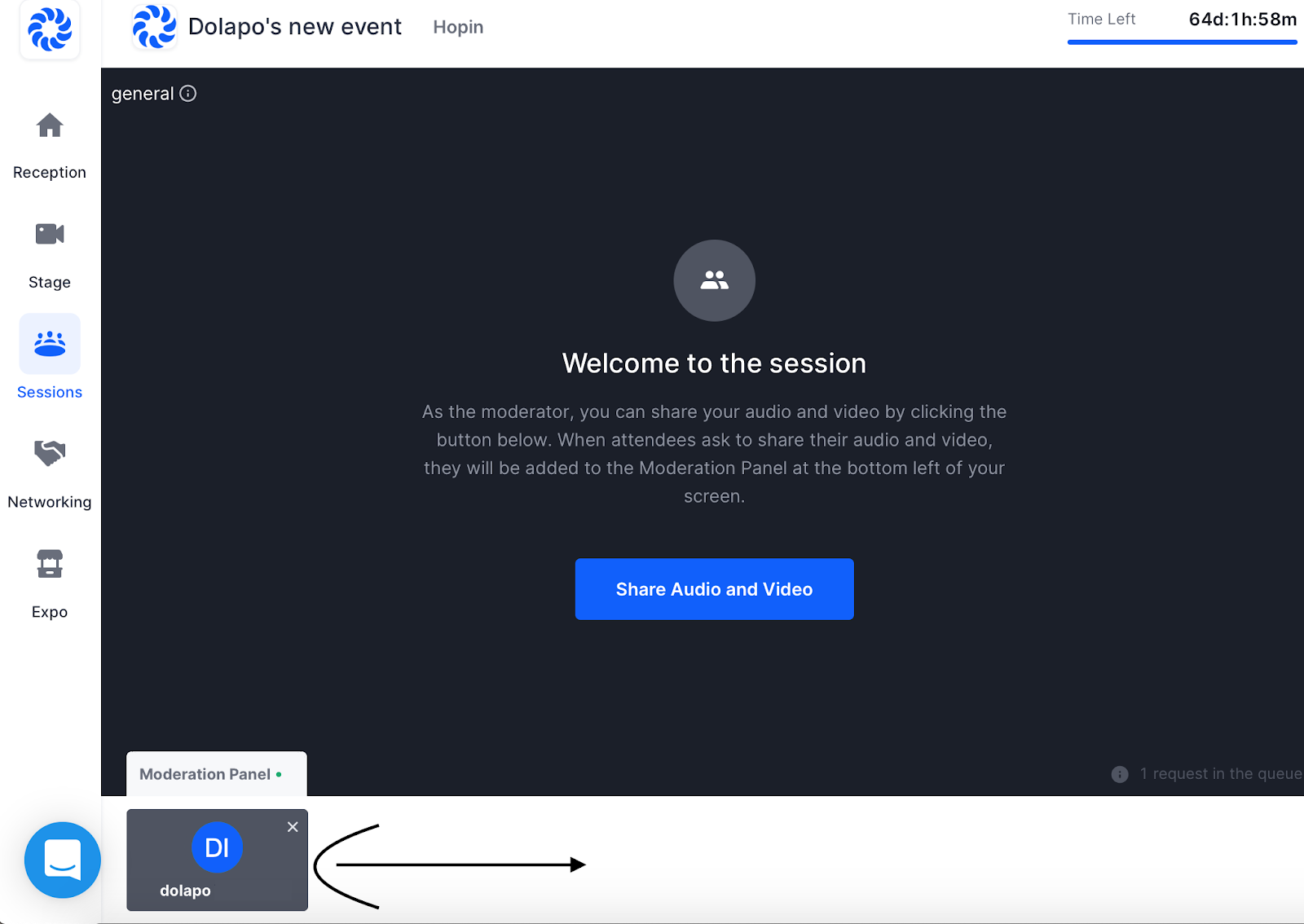The width and height of the screenshot is (1304, 924).
Task: Click the Hopin logo in the sidebar
Action: pos(50,30)
